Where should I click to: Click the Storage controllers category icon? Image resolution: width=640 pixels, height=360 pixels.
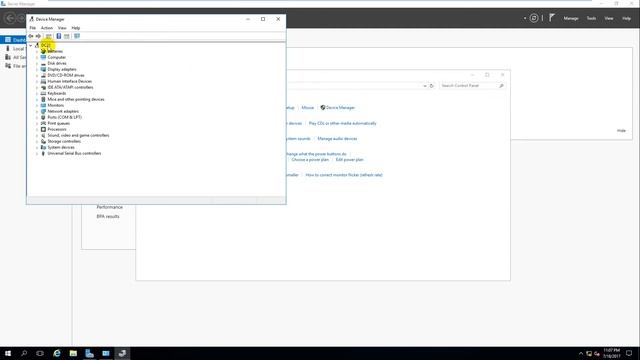43,141
